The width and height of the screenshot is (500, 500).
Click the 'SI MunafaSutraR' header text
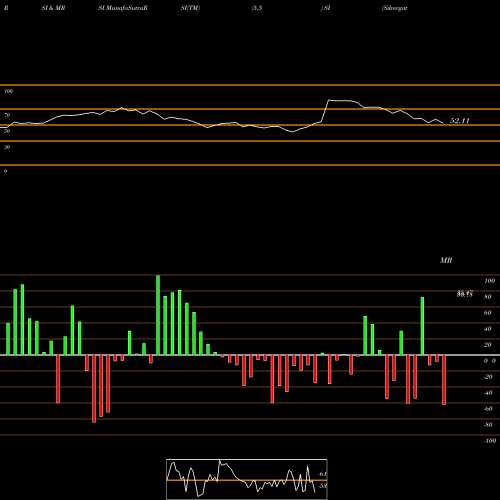pos(123,8)
